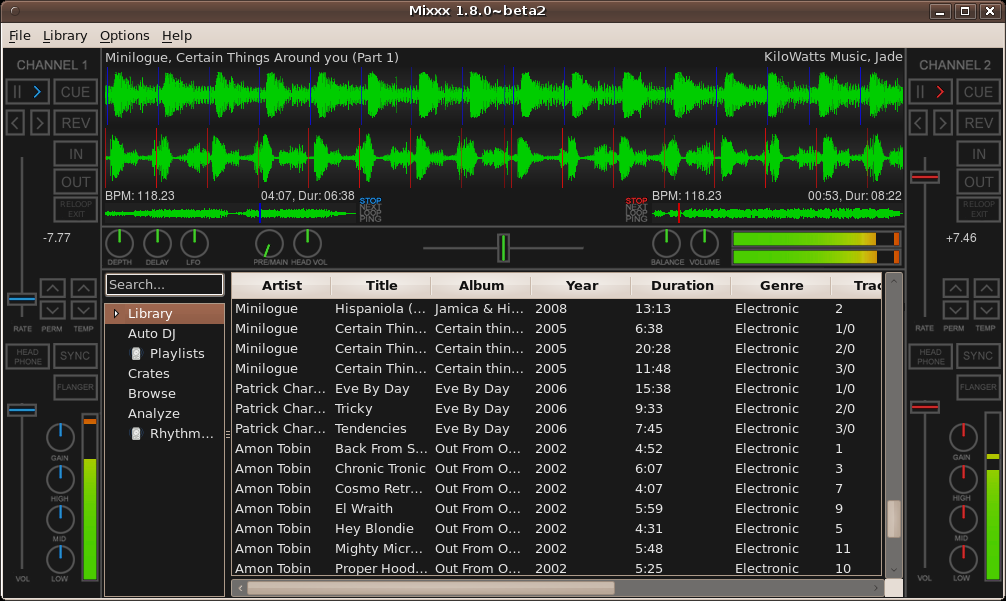Click Channel 2 fast-forward arrow button

click(x=942, y=123)
